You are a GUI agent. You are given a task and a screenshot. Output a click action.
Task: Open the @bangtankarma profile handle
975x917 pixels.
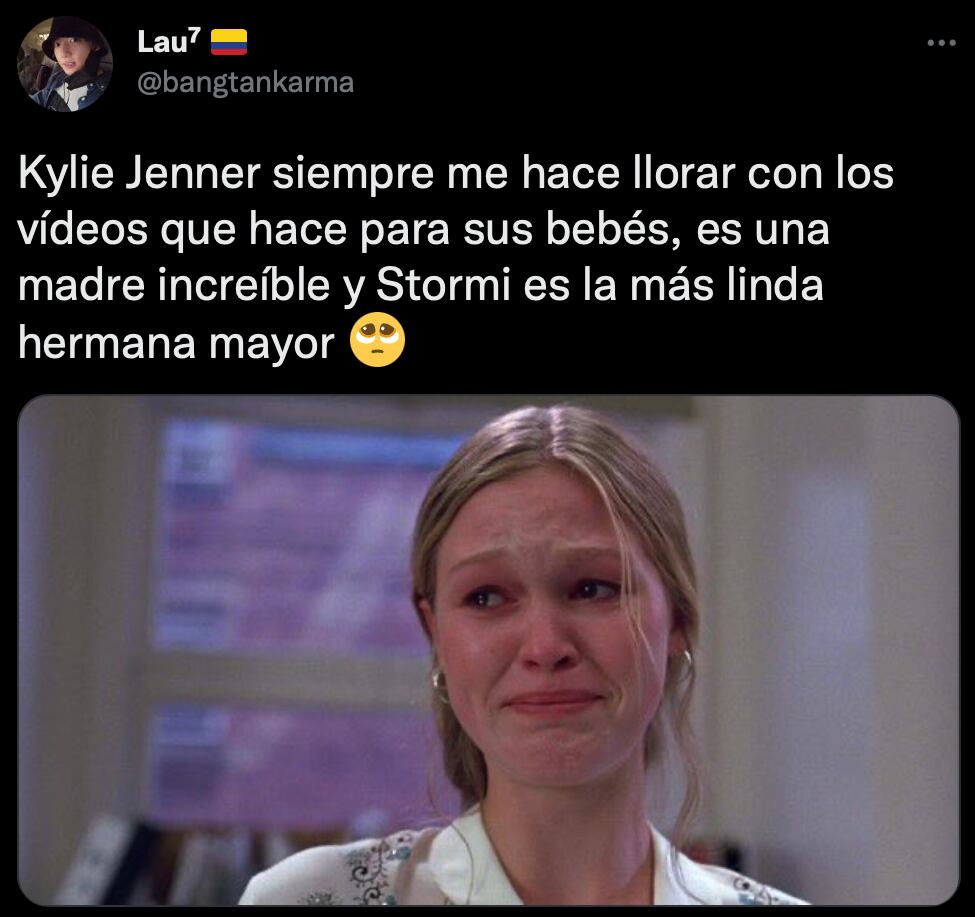tap(245, 83)
